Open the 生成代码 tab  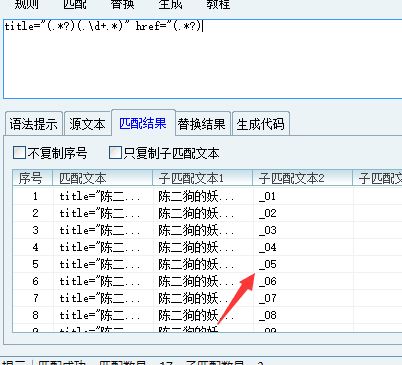coord(261,124)
